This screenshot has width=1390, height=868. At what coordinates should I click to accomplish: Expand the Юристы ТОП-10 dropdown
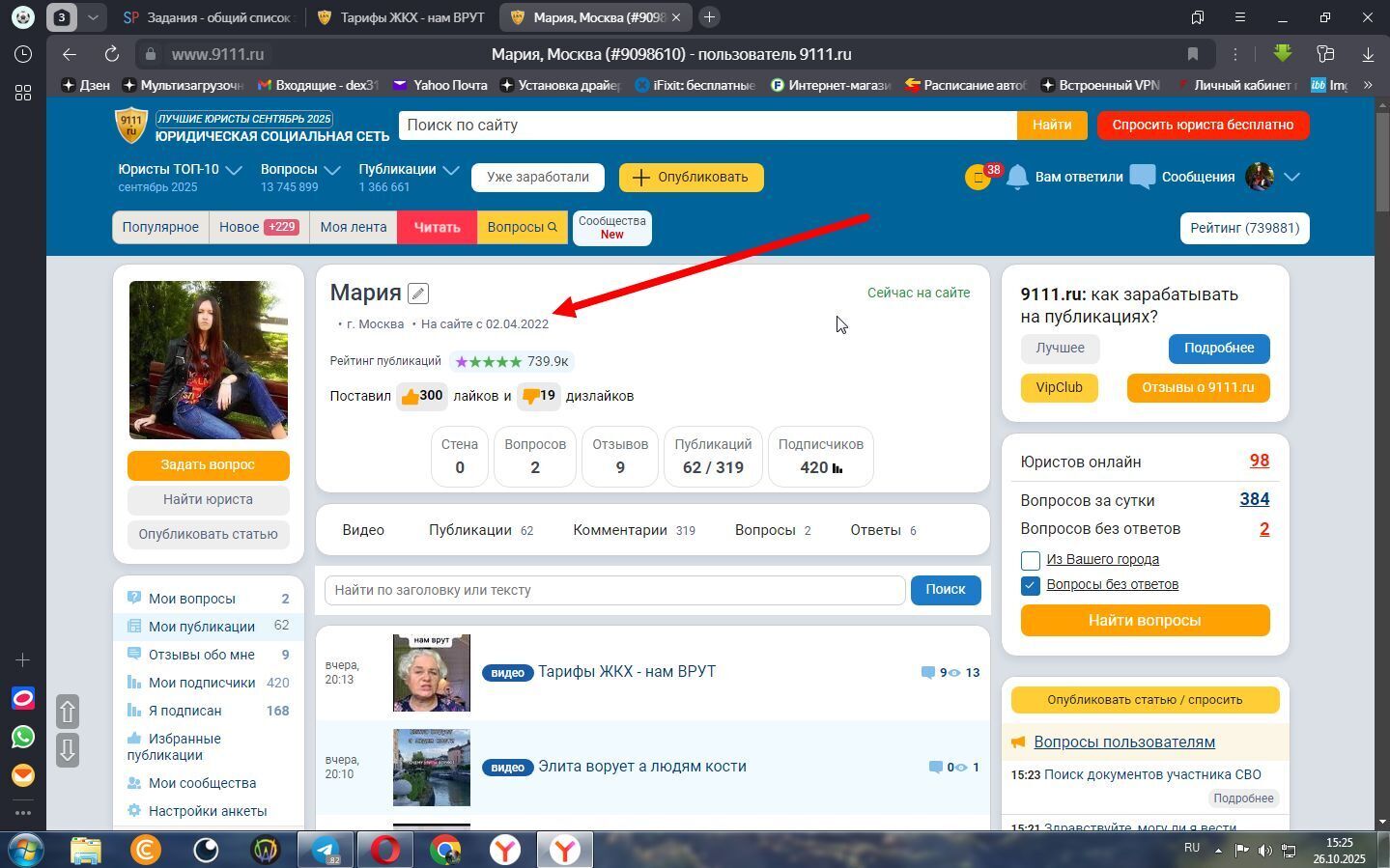(234, 170)
